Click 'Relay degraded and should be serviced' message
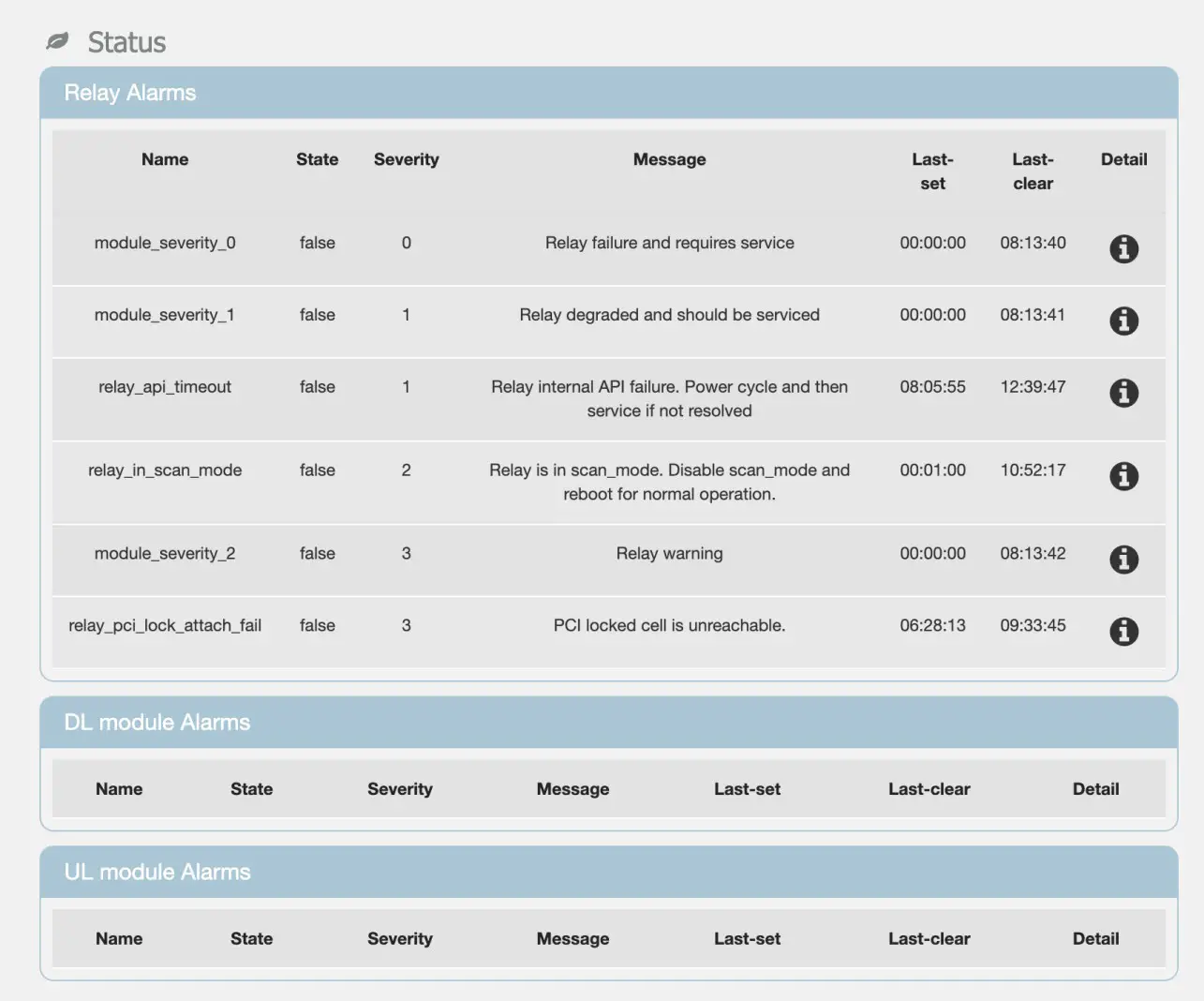 pyautogui.click(x=670, y=315)
